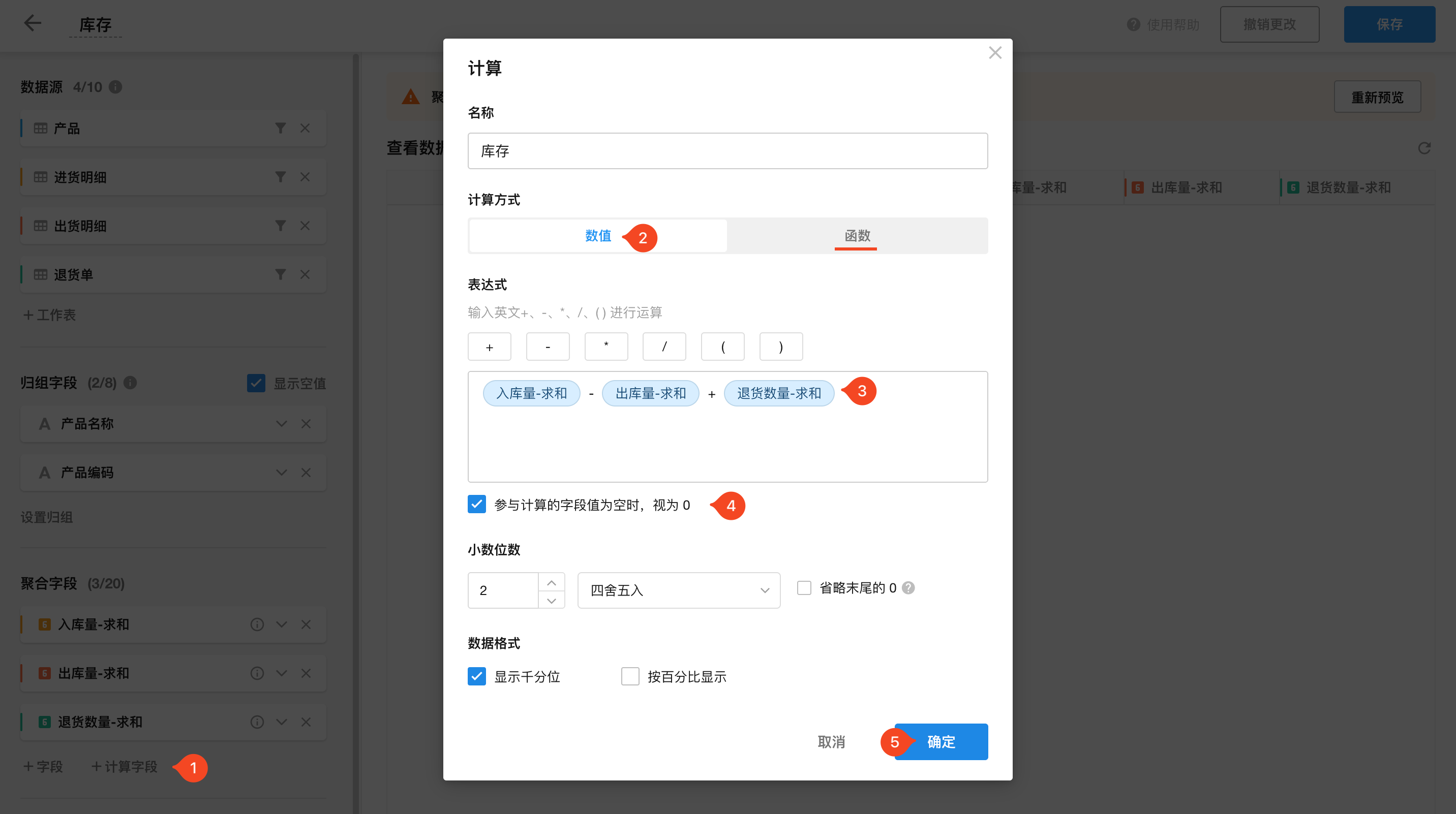Uncheck 参与计算的字段值为空时视为 0 checkbox
This screenshot has width=1456, height=814.
(x=476, y=504)
